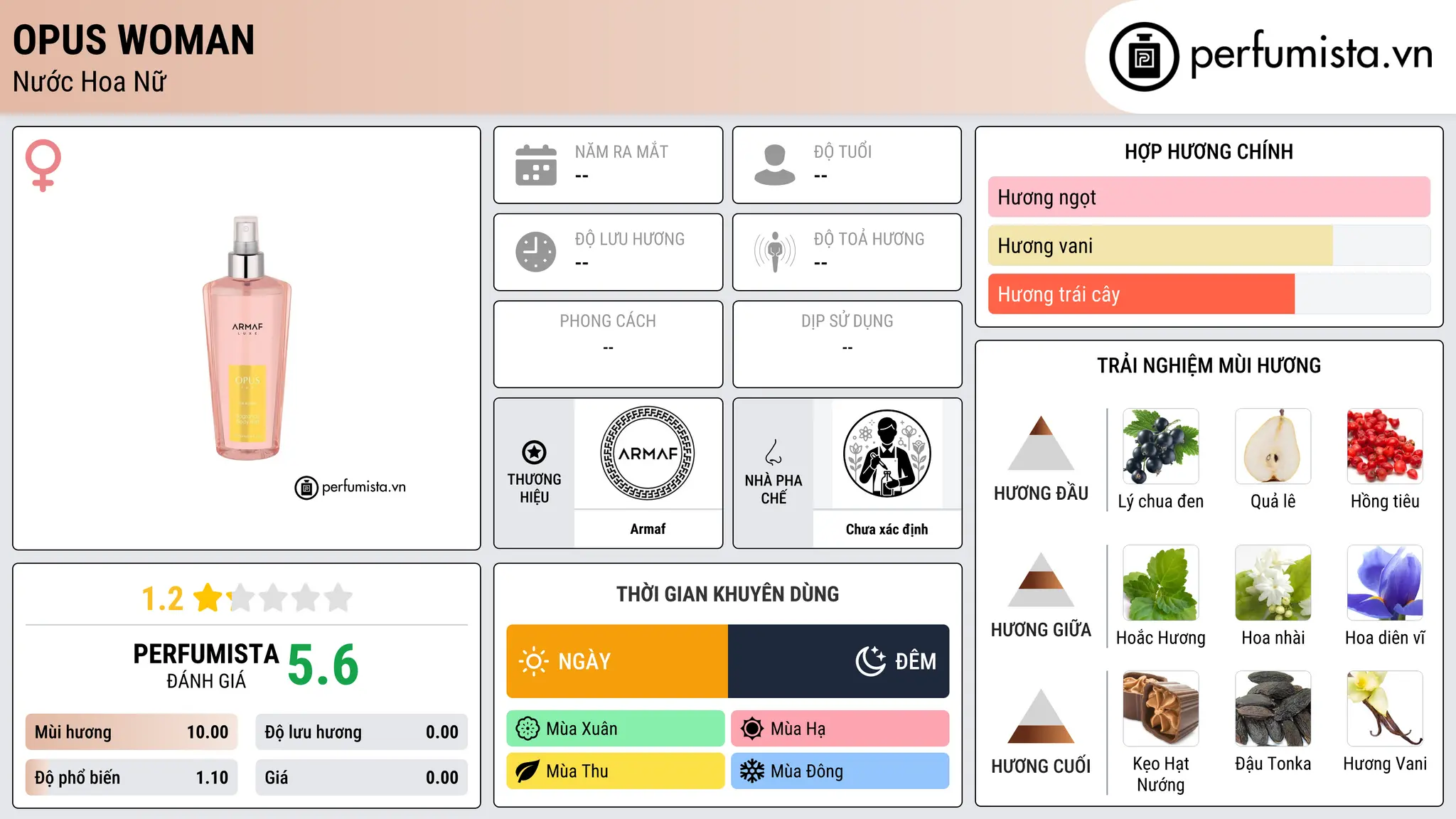Click the Hương cuối pyramid icon
The image size is (1456, 819).
1041,716
